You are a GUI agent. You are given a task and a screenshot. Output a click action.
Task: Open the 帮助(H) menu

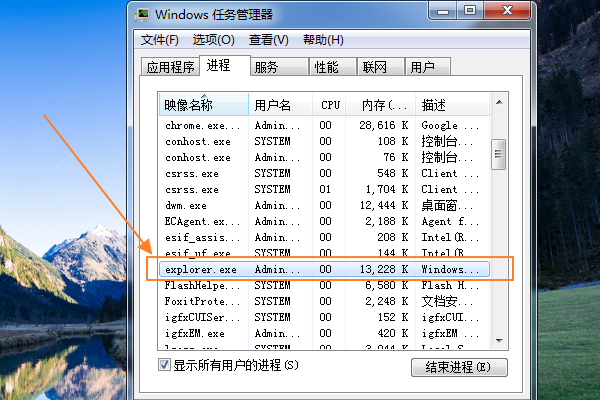coord(323,39)
